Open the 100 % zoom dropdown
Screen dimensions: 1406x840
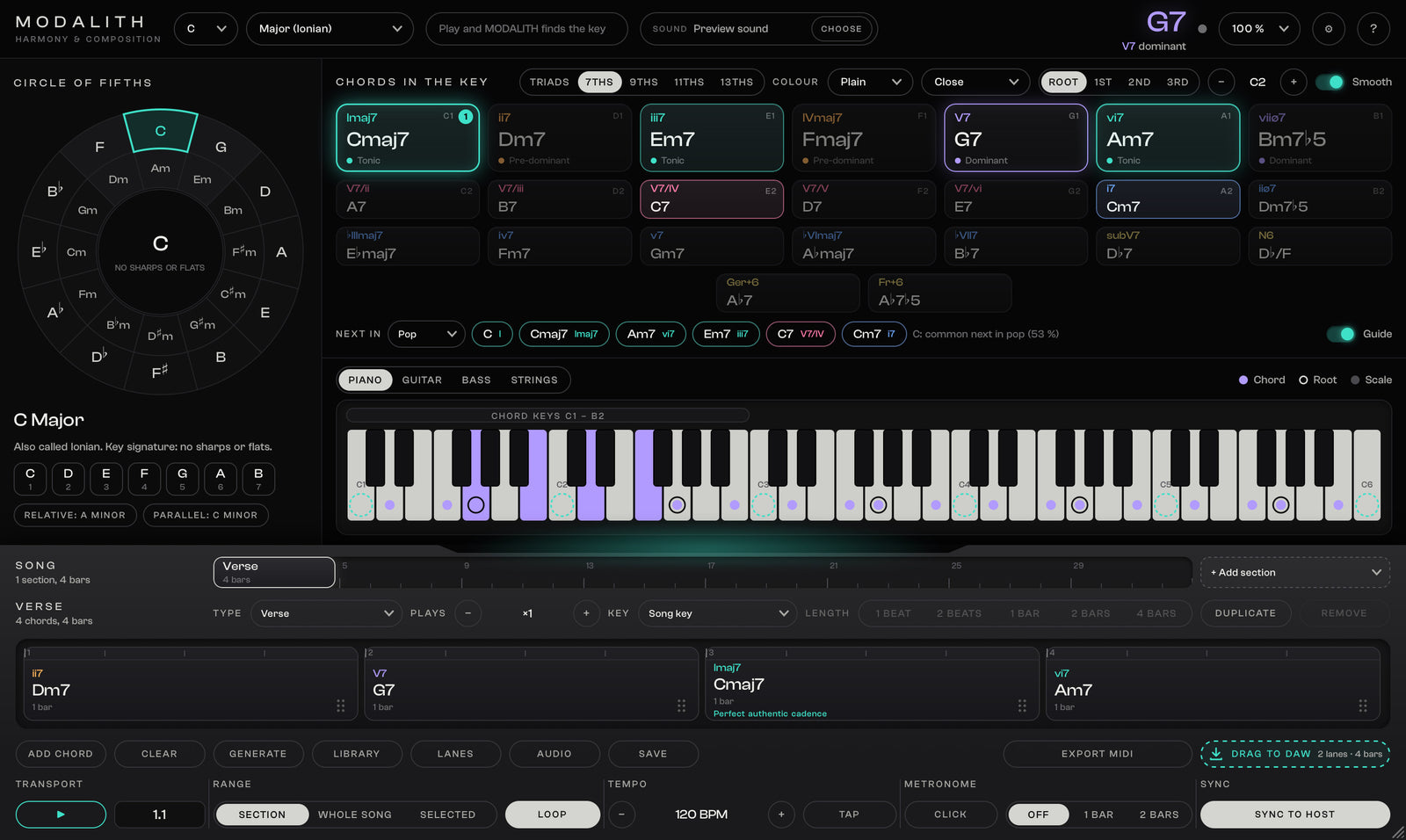(x=1259, y=29)
